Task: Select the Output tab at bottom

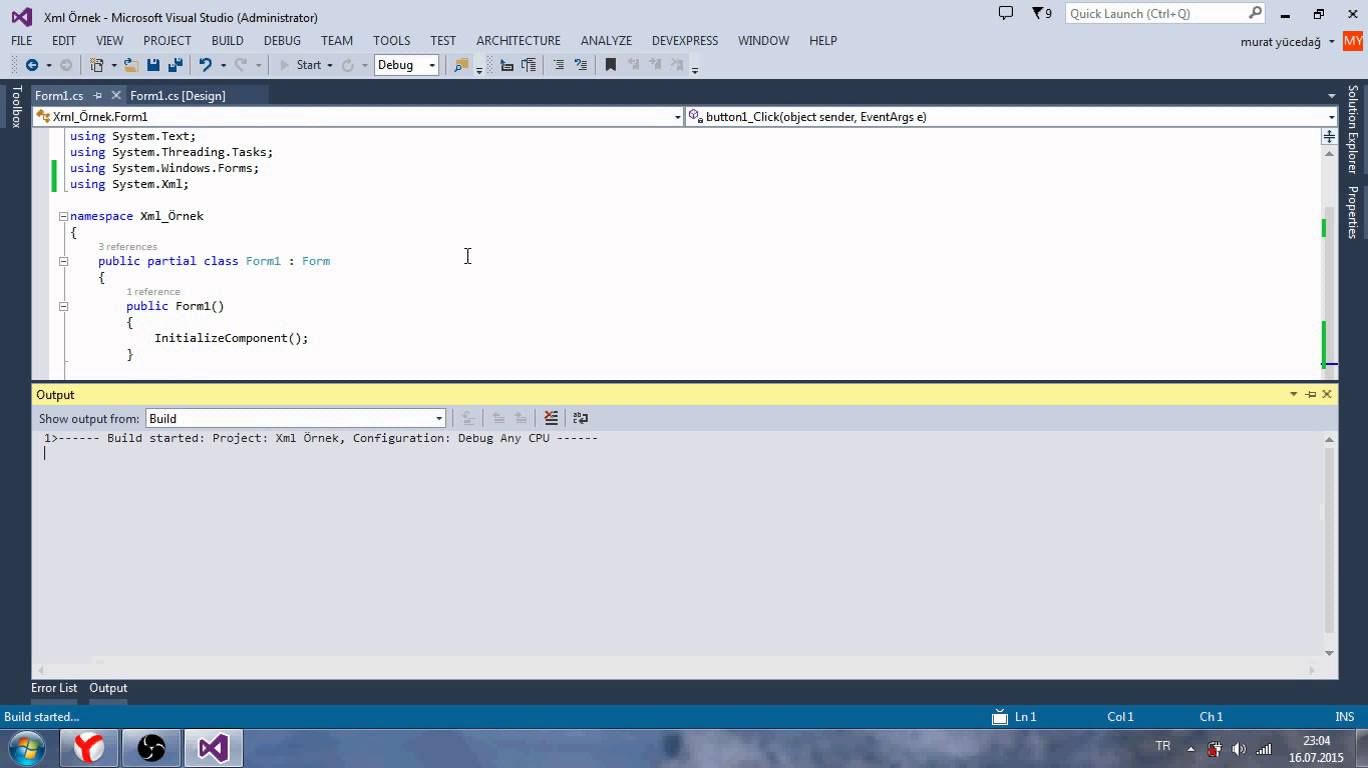Action: [x=108, y=688]
